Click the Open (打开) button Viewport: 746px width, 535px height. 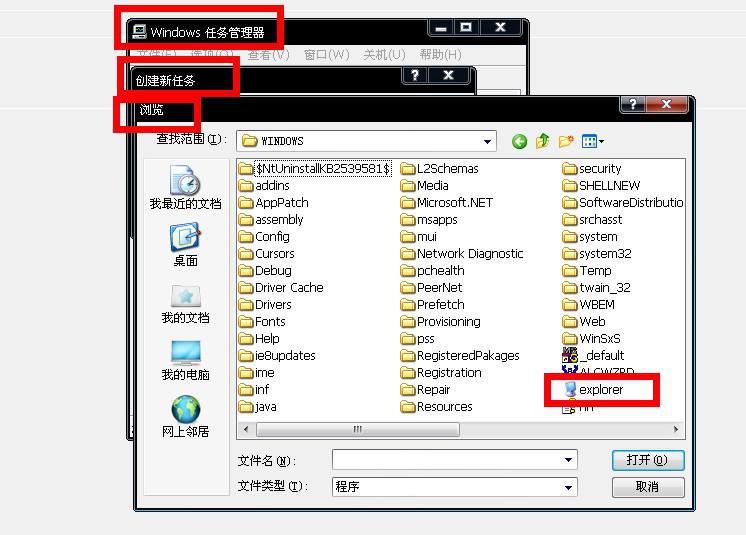point(648,460)
